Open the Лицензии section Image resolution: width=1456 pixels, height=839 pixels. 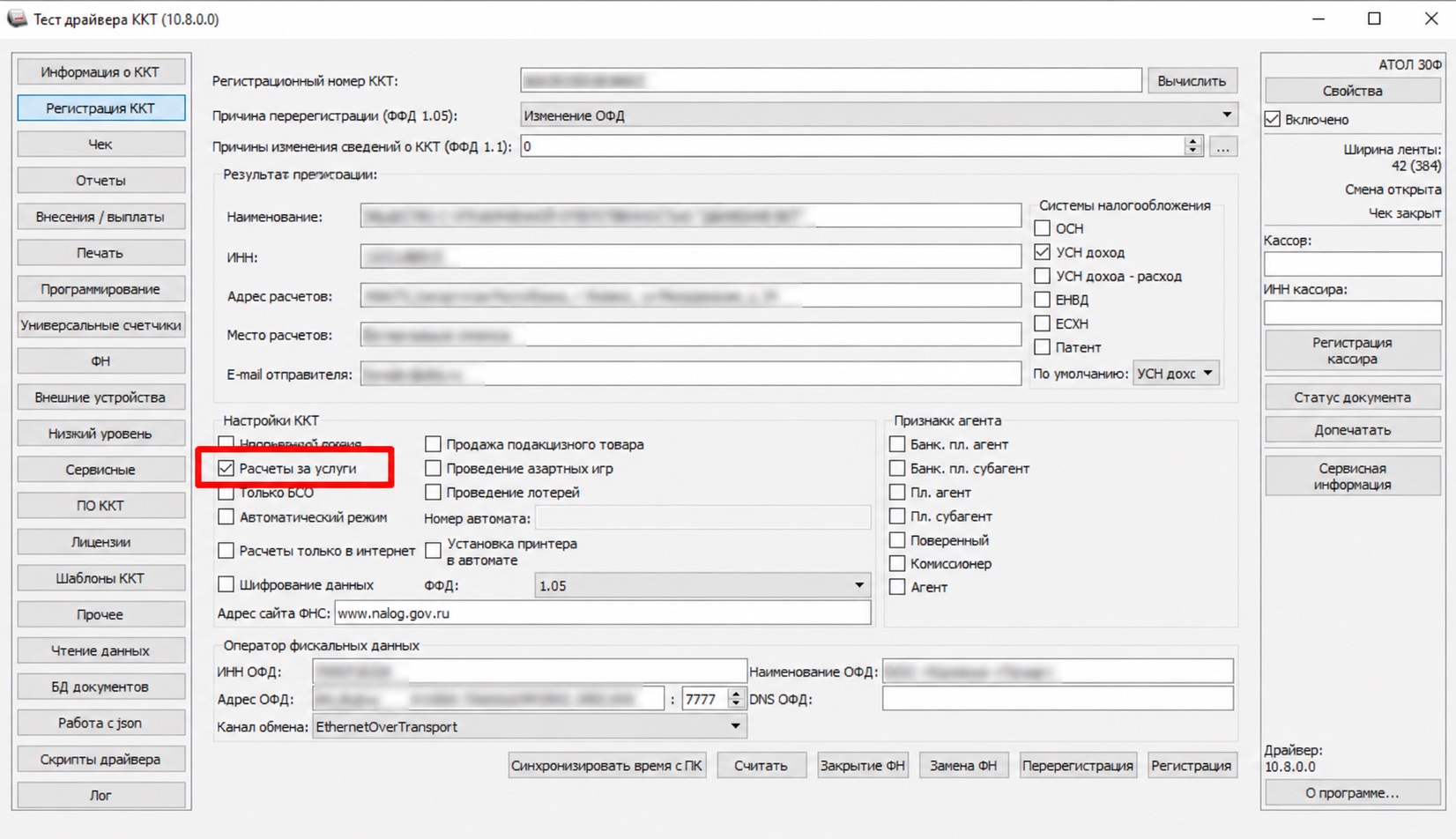(100, 542)
